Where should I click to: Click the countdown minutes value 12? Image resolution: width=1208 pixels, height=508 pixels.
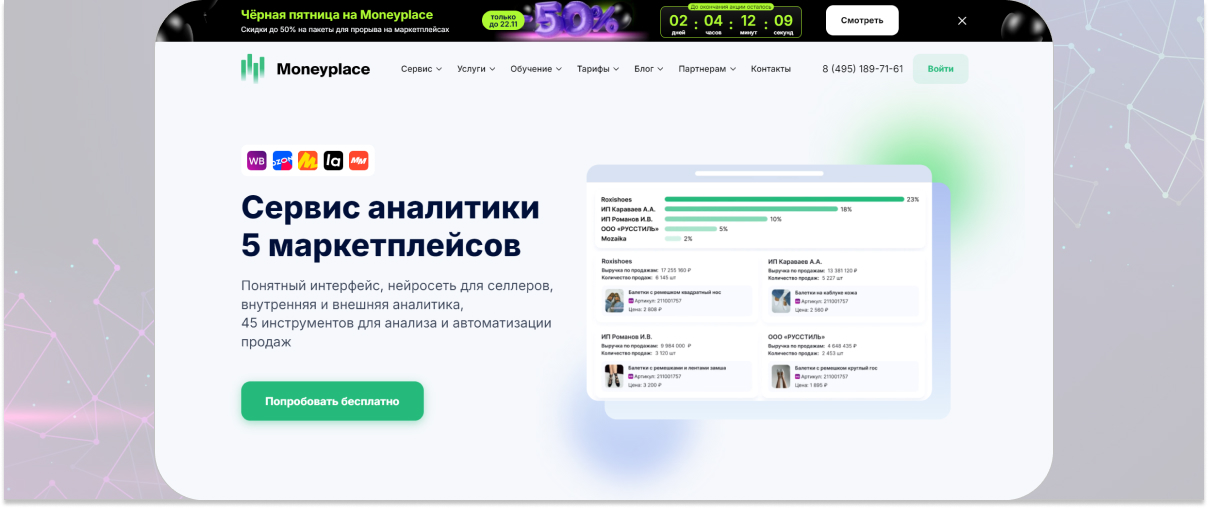[x=748, y=20]
